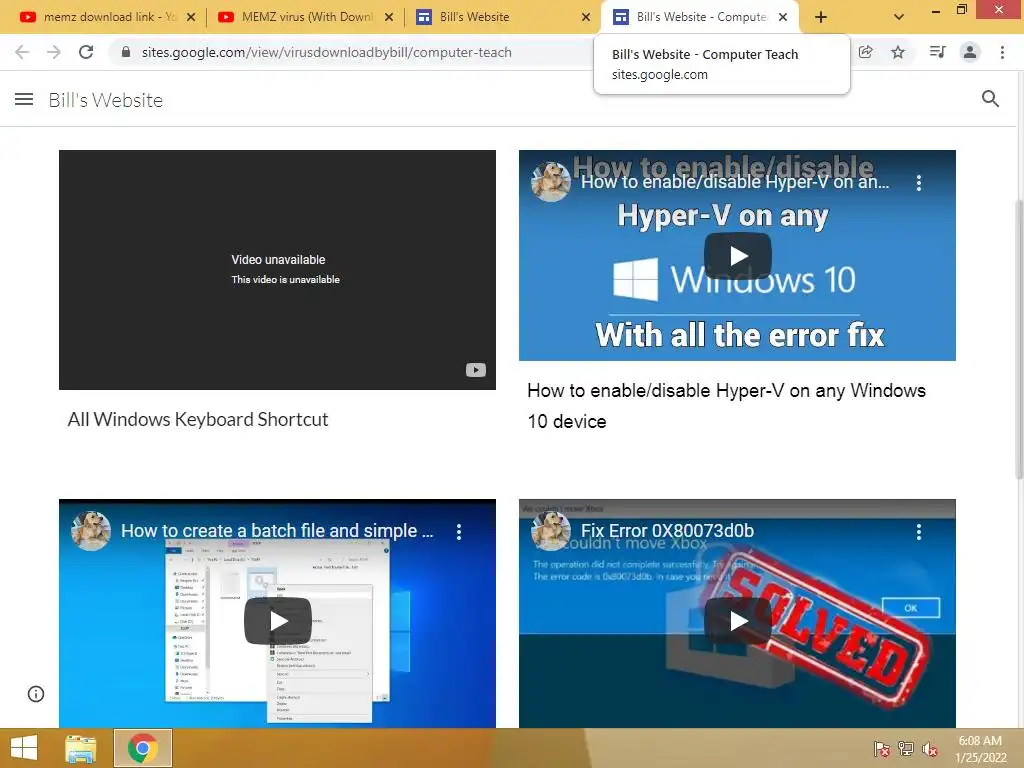
Task: Close the Computer Teach tab
Action: (783, 18)
